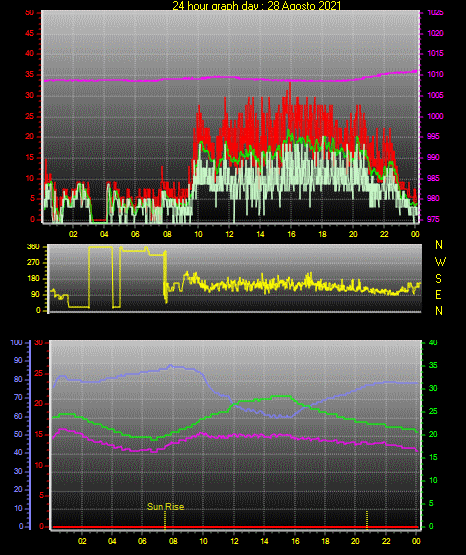Viewport: 466px width, 555px height.
Task: Click the 24 hour graph day title
Action: tap(257, 6)
